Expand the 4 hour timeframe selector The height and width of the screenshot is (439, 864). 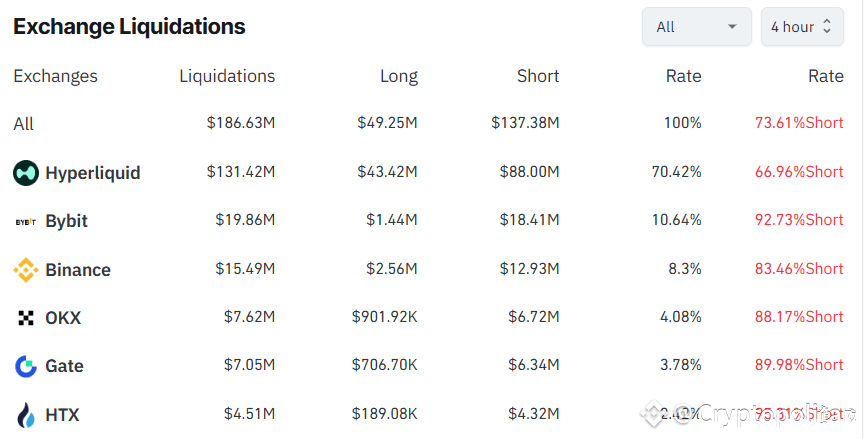[802, 27]
